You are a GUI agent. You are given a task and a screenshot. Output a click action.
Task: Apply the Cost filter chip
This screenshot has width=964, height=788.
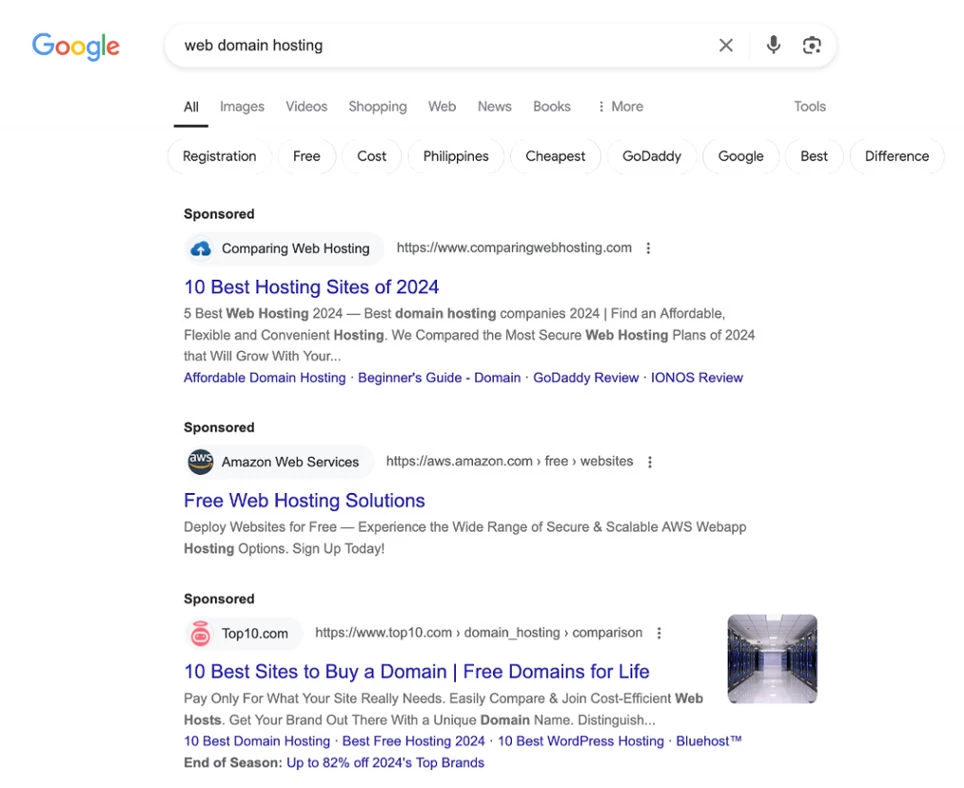tap(372, 156)
